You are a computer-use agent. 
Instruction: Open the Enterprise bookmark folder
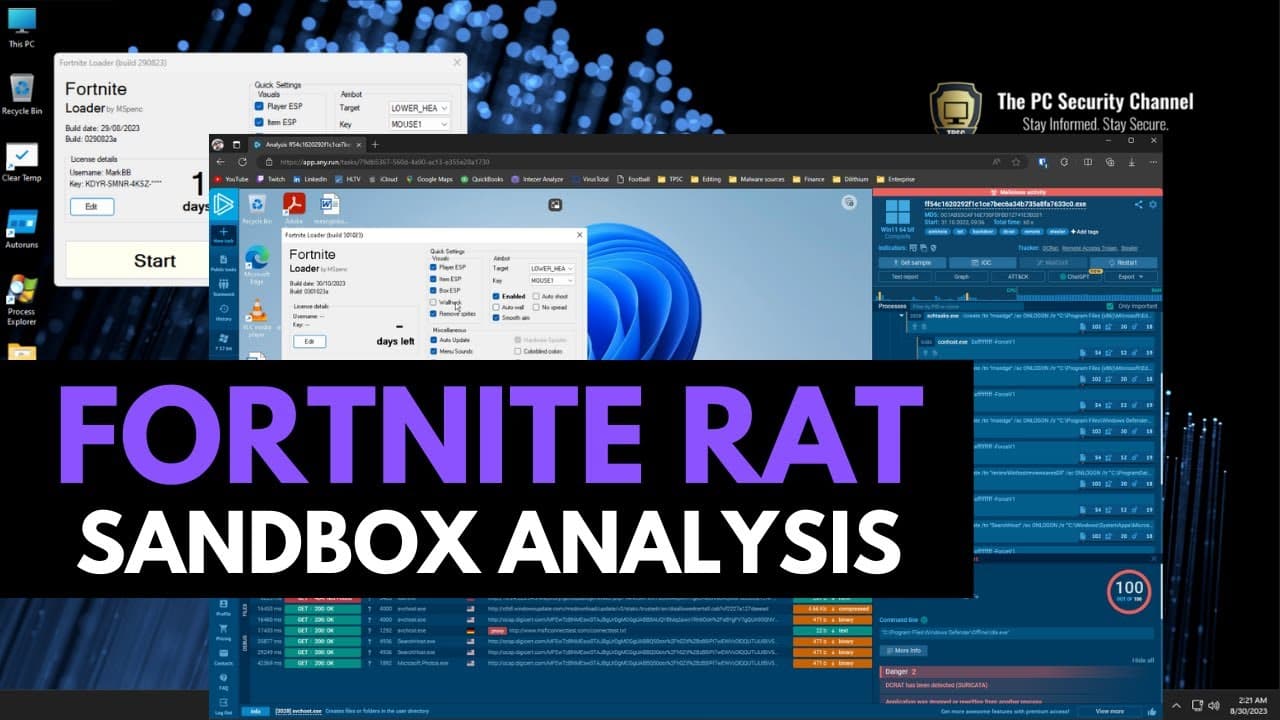895,179
